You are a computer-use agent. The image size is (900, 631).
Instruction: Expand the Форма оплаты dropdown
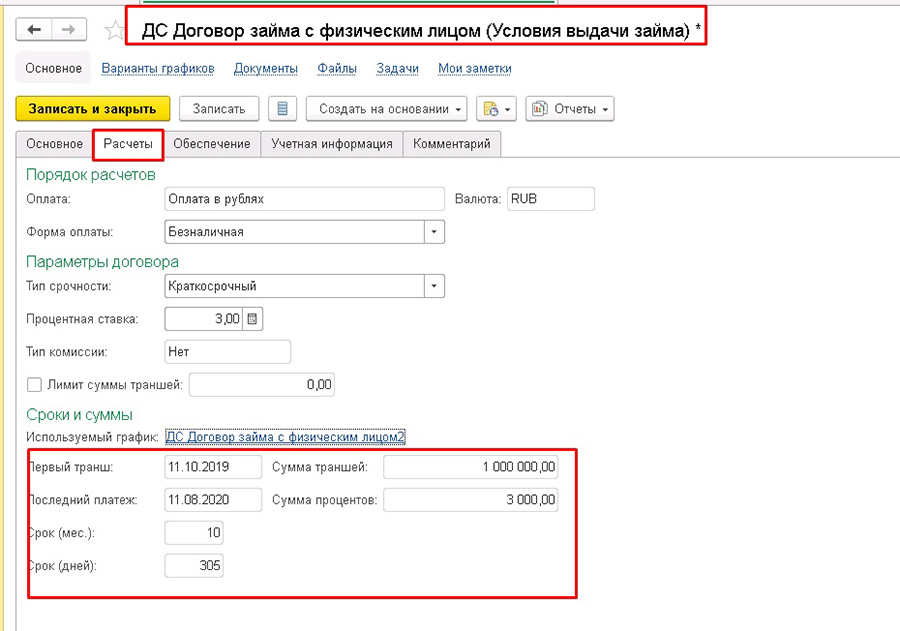(x=434, y=231)
